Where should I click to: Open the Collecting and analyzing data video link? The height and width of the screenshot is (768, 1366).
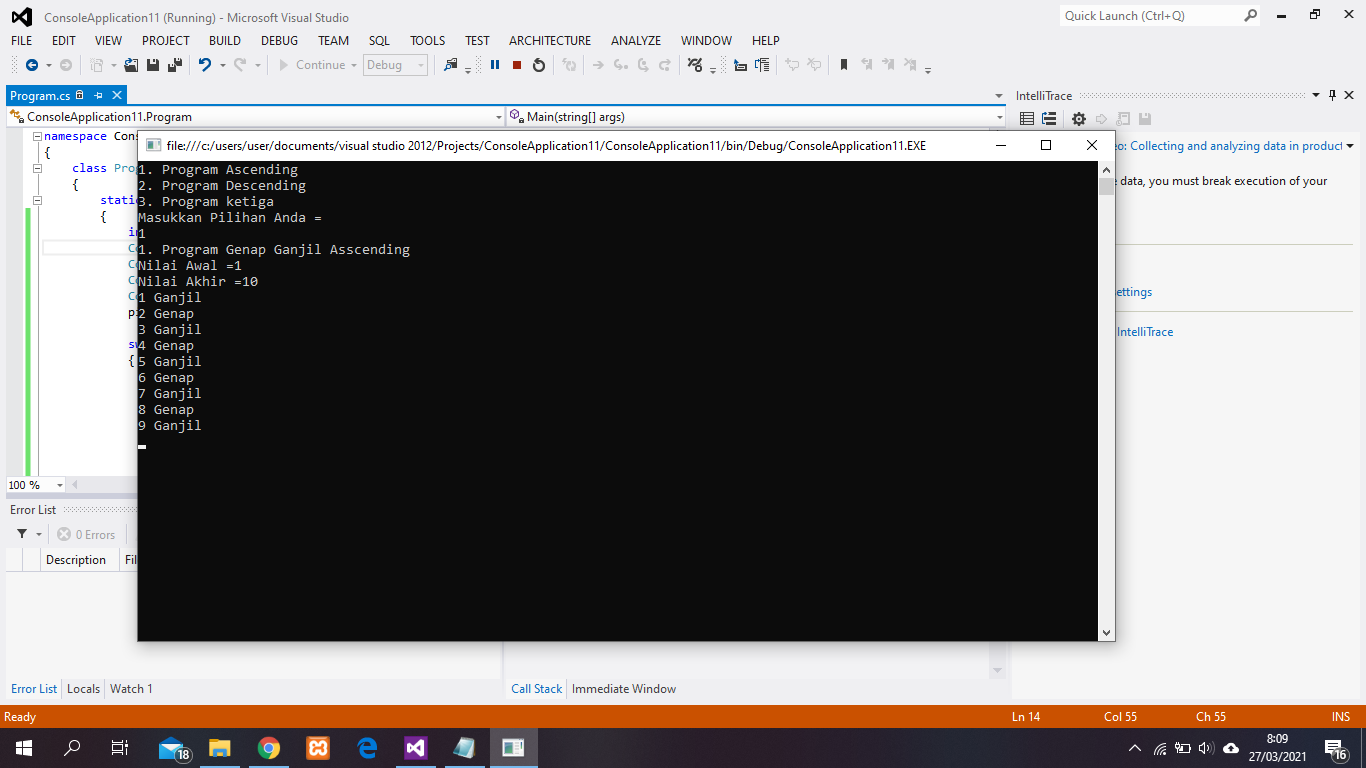[x=1229, y=146]
